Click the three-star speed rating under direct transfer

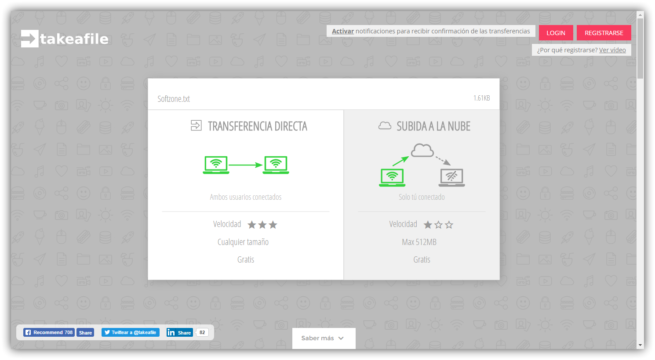(x=262, y=225)
